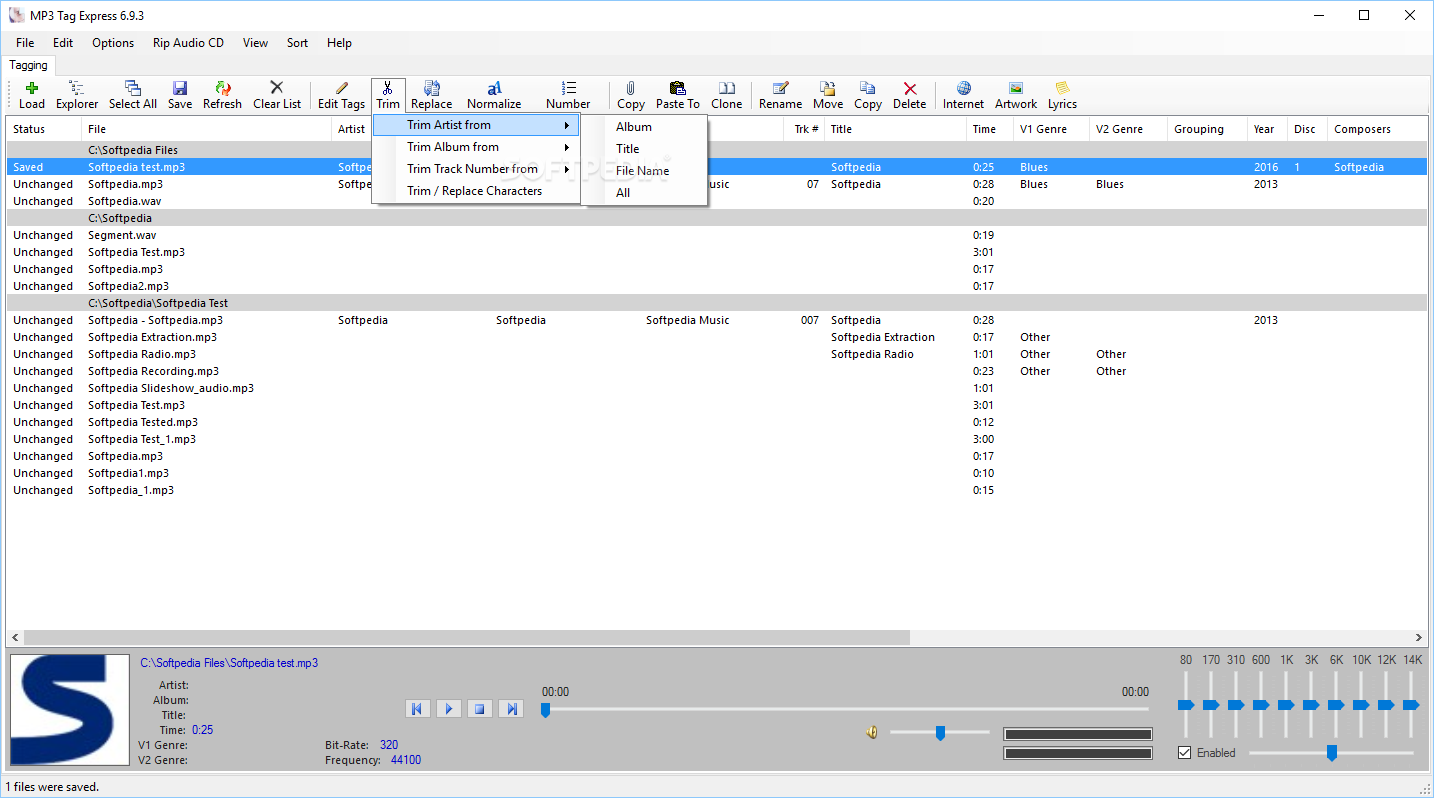Click the volume slider handle

940,733
